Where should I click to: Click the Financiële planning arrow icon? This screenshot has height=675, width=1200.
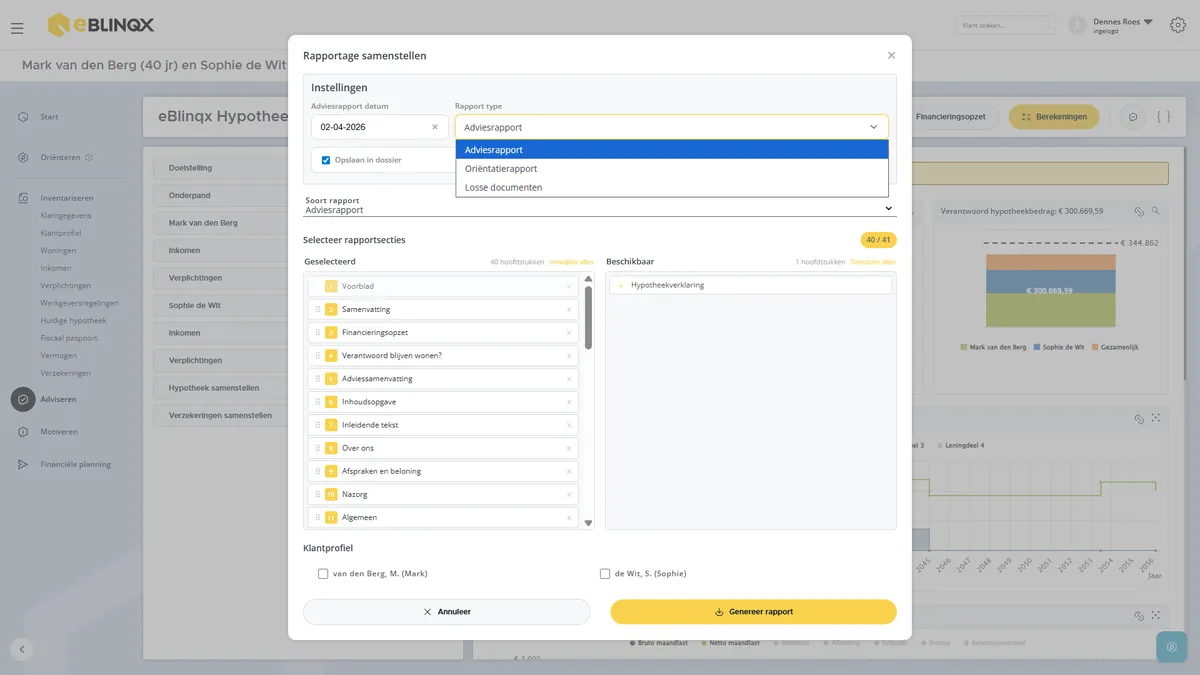click(x=23, y=464)
